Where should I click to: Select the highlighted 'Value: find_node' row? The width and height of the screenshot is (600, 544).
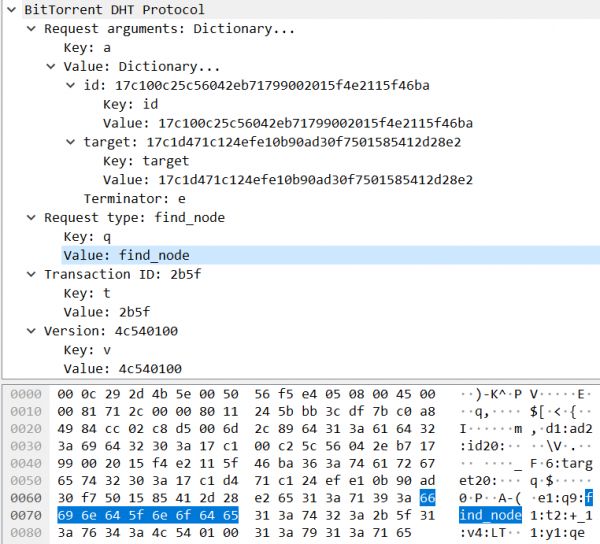331,256
